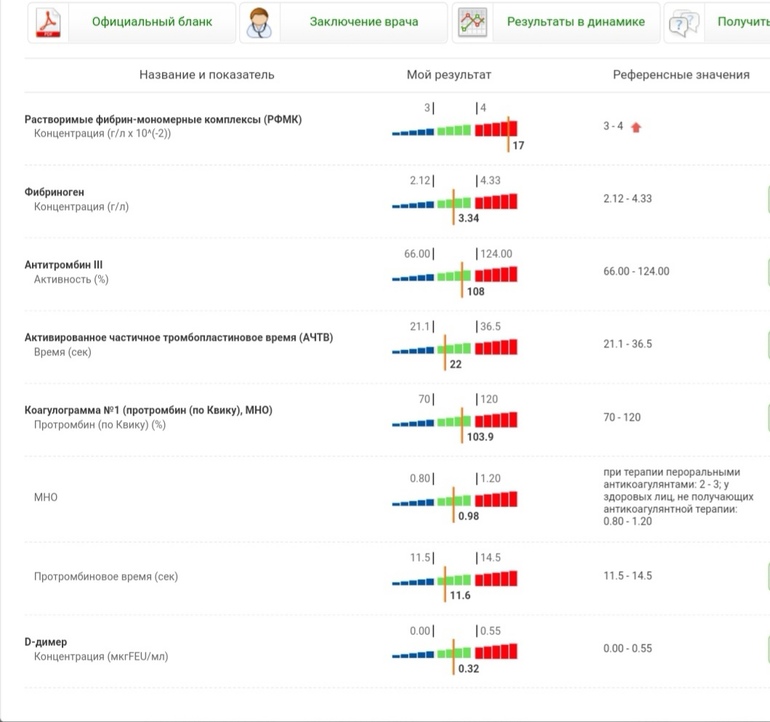Click the chat bubble question icon

coord(683,23)
